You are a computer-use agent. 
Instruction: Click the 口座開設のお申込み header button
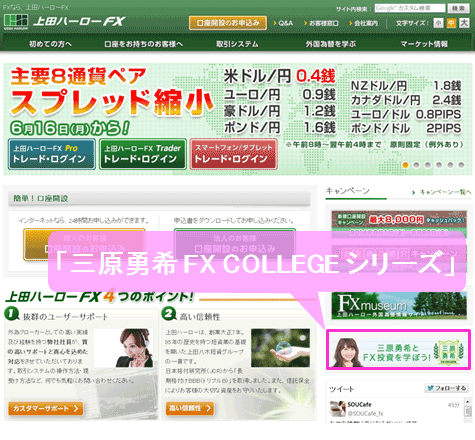point(228,23)
